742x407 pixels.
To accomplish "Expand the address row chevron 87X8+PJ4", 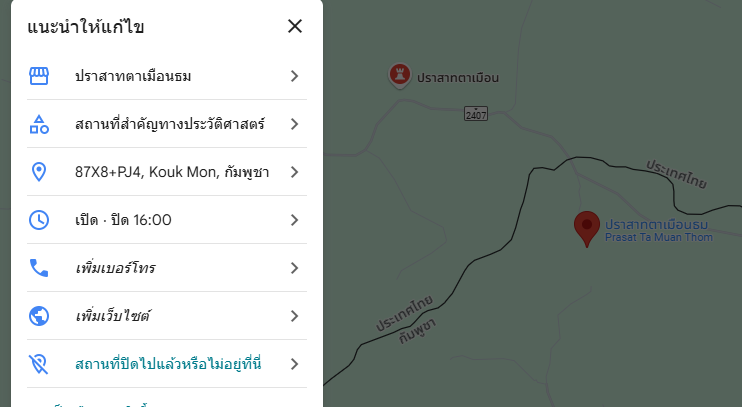I will [294, 172].
